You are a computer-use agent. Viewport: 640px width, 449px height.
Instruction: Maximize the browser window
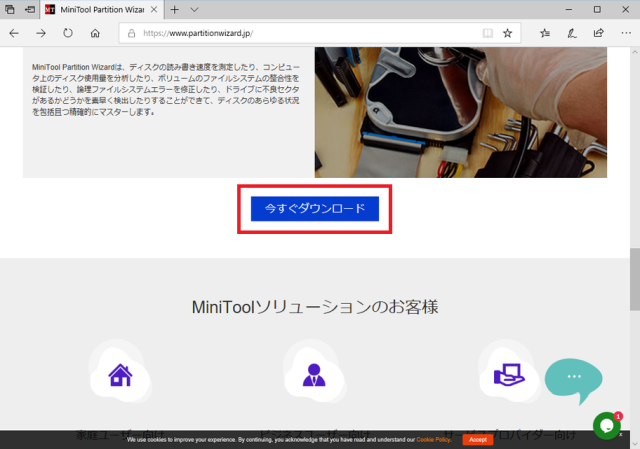coord(597,9)
